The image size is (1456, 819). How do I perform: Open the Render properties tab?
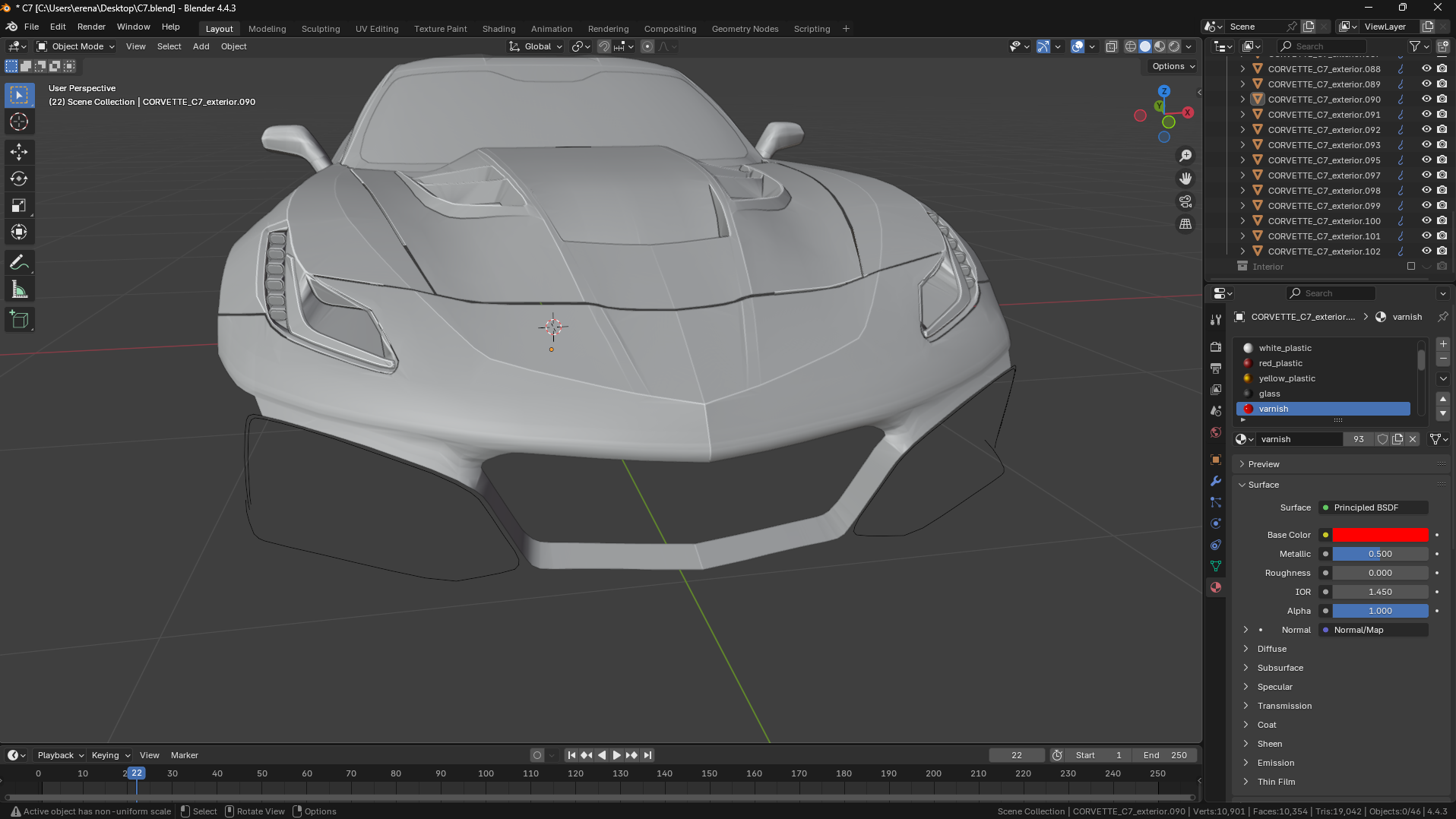click(1216, 347)
